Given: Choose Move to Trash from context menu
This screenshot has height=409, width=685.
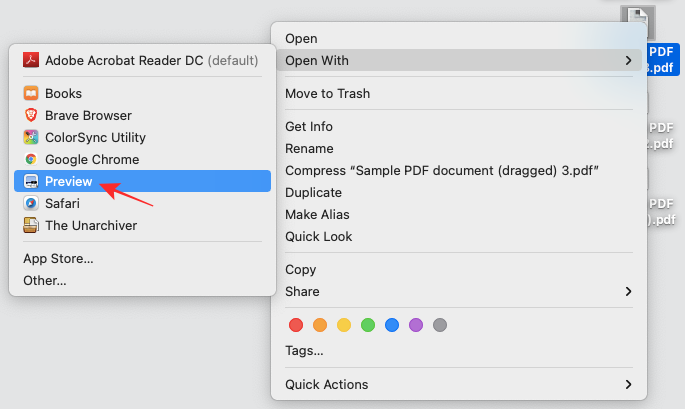Looking at the screenshot, I should [x=327, y=93].
